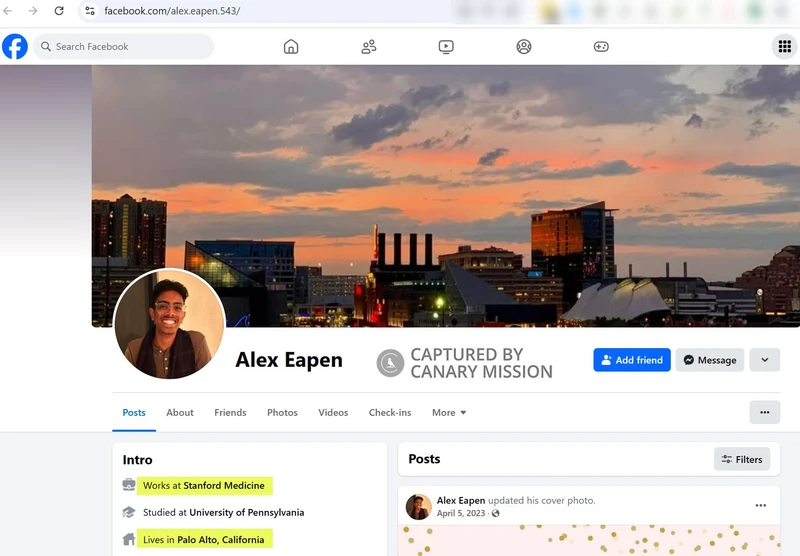Image resolution: width=800 pixels, height=556 pixels.
Task: Expand the chevron next to Message
Action: [765, 360]
